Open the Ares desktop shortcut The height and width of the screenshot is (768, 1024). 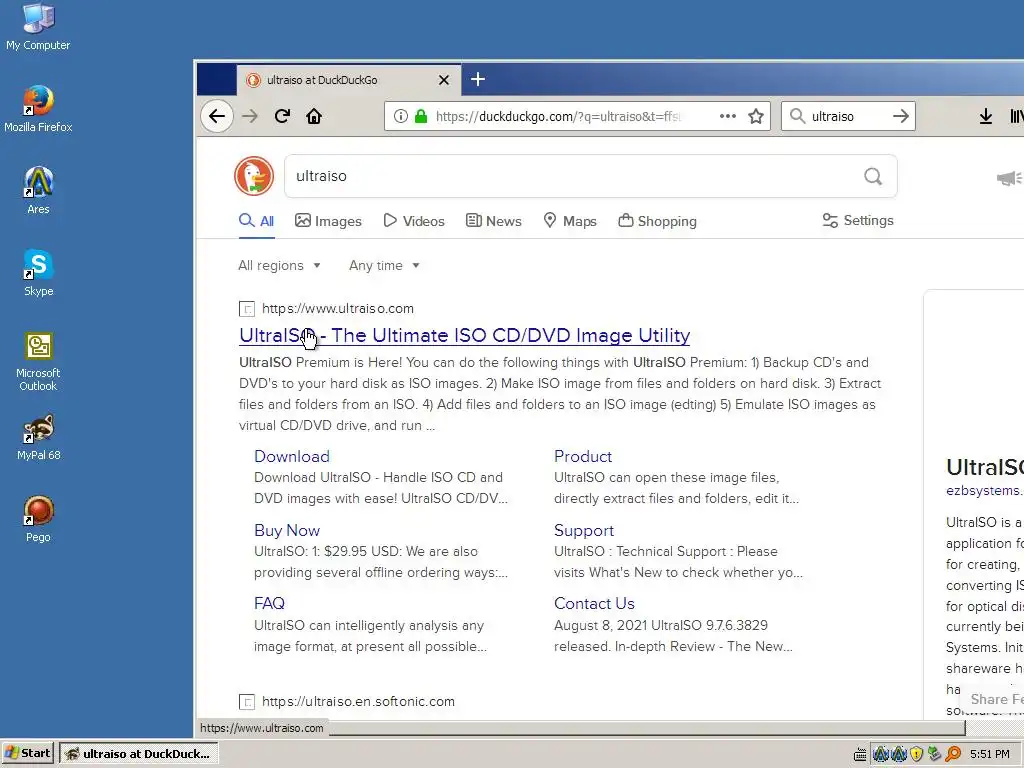(x=38, y=190)
